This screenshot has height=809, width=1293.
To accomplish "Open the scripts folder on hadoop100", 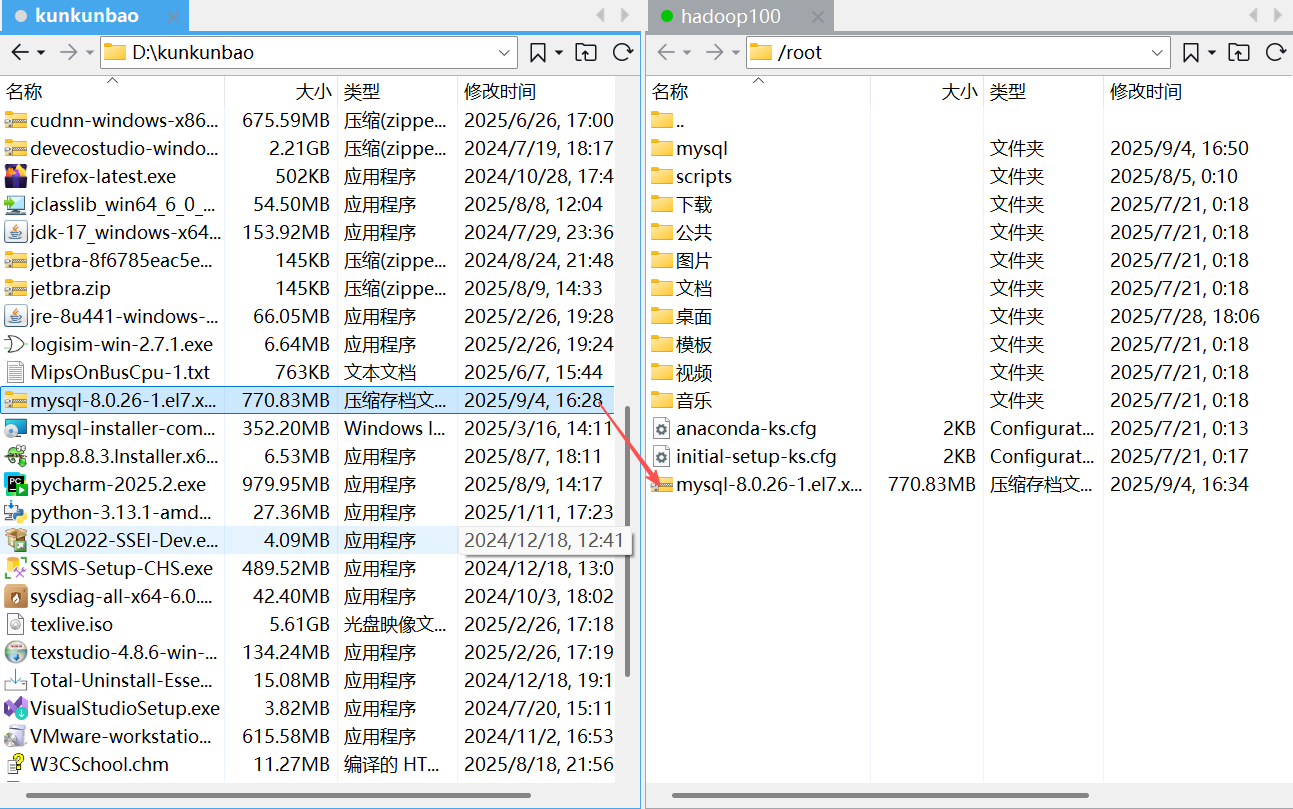I will coord(704,176).
